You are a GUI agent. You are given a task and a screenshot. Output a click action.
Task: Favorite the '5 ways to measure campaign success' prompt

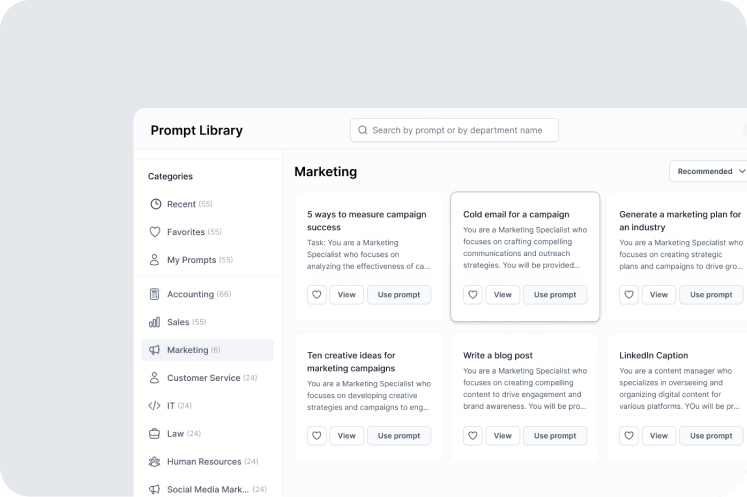(317, 295)
